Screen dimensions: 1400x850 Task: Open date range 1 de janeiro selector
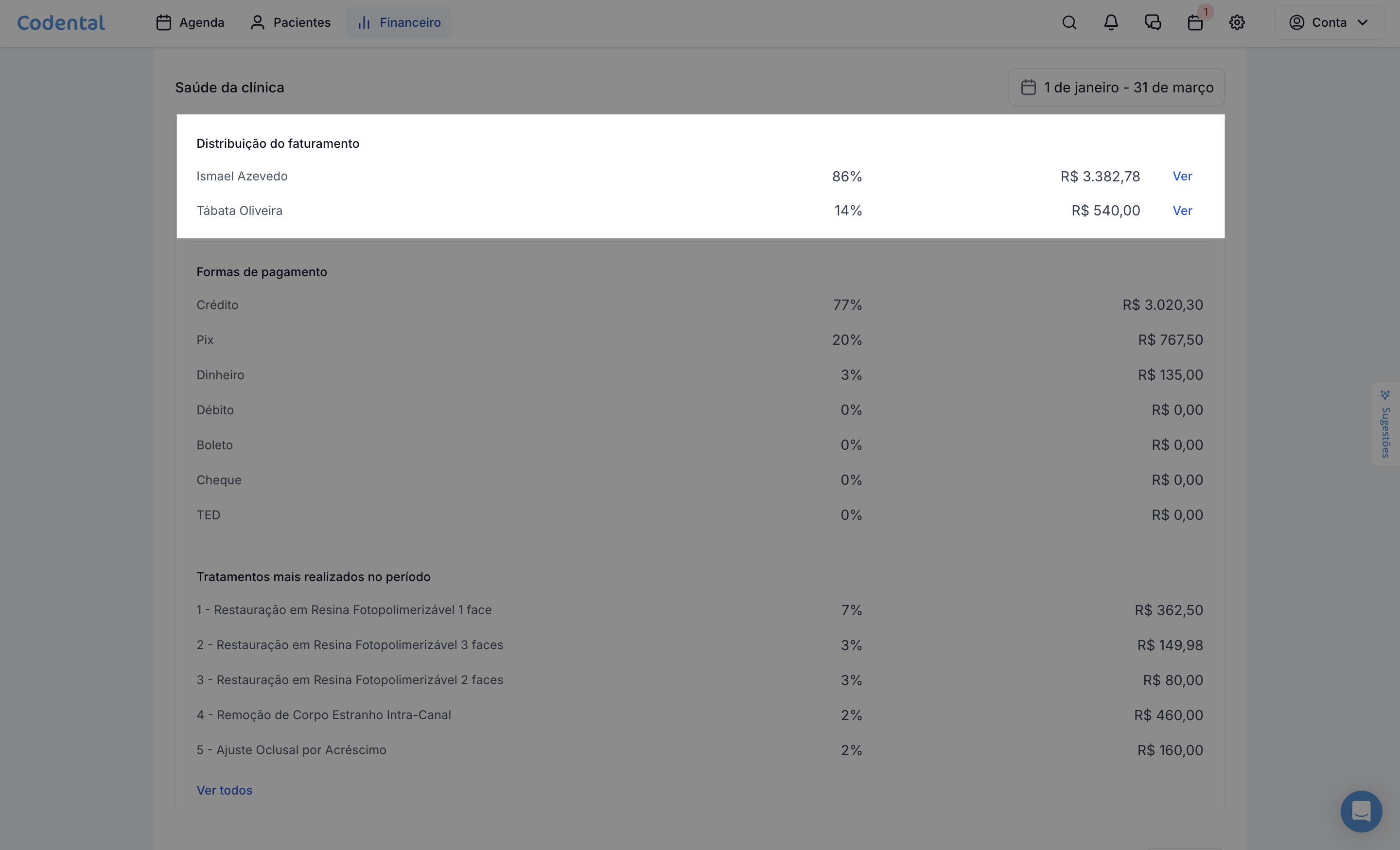(x=1128, y=88)
